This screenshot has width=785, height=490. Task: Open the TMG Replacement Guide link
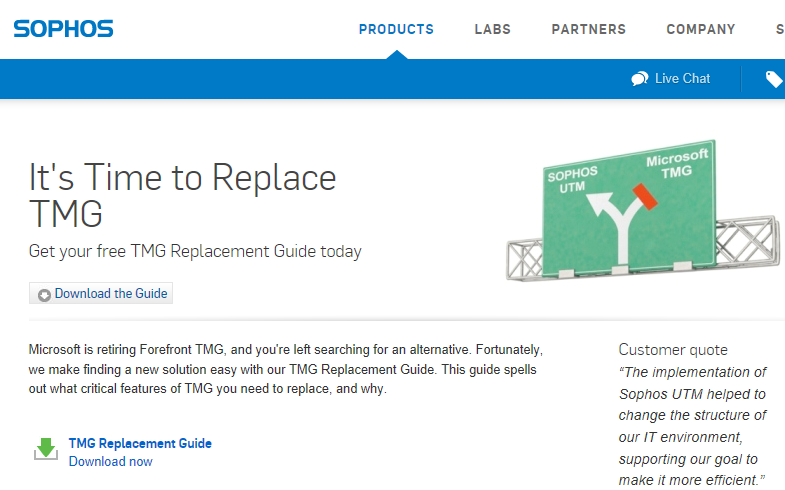[x=140, y=443]
